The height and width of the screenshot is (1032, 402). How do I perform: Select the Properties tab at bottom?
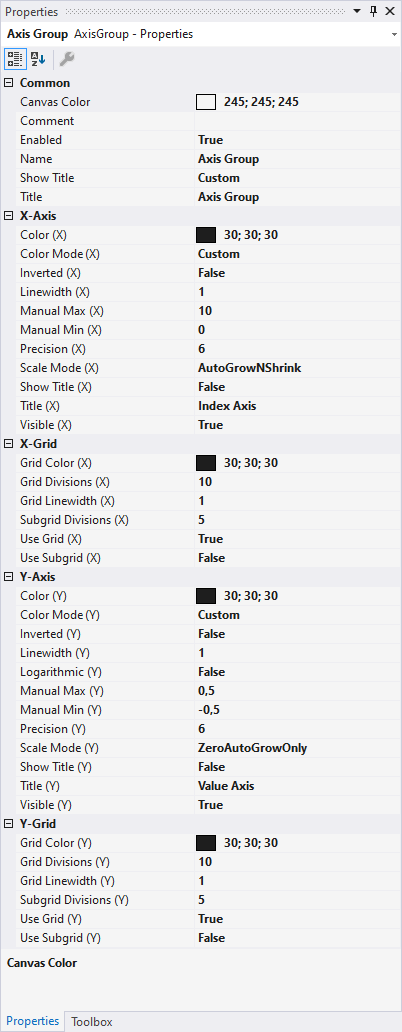pyautogui.click(x=33, y=1021)
